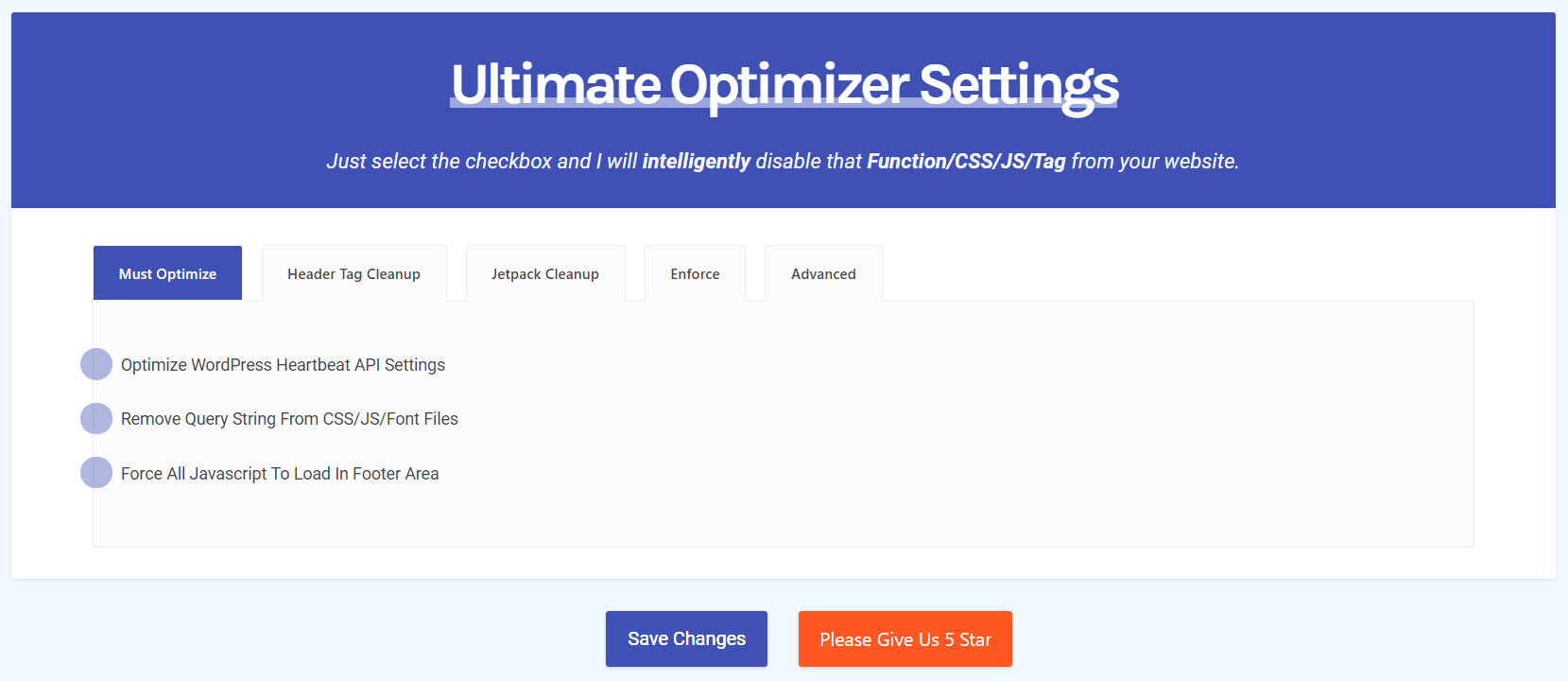
Task: Click the words "from your website" in banner
Action: [1153, 162]
